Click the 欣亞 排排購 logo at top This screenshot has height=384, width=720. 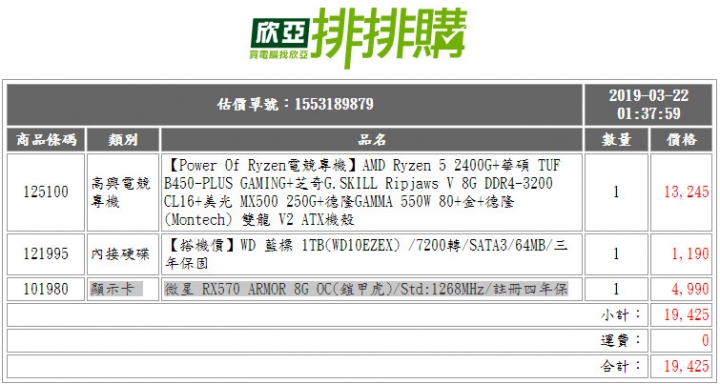[358, 38]
